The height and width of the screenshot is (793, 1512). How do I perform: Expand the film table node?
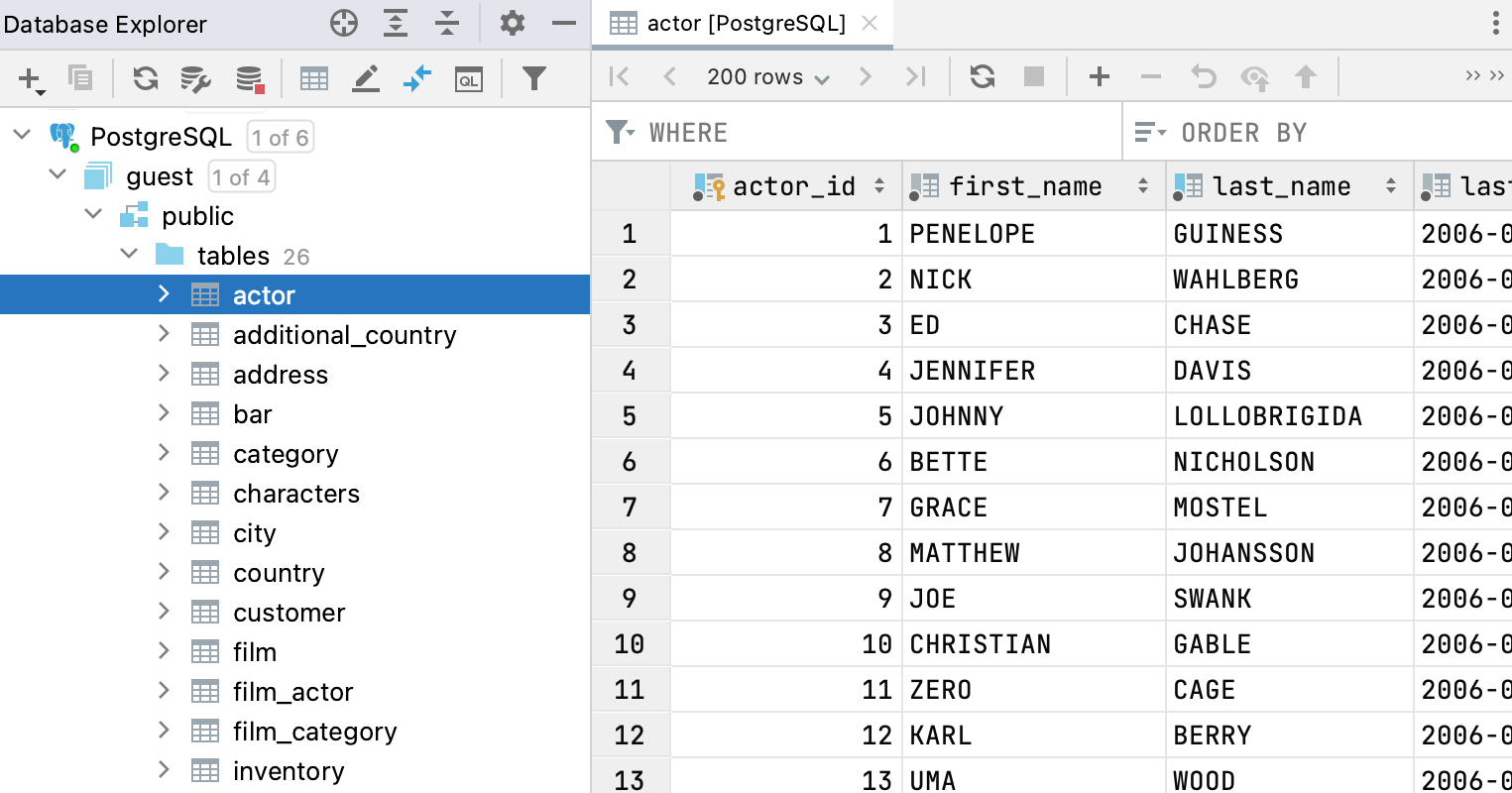(x=165, y=651)
